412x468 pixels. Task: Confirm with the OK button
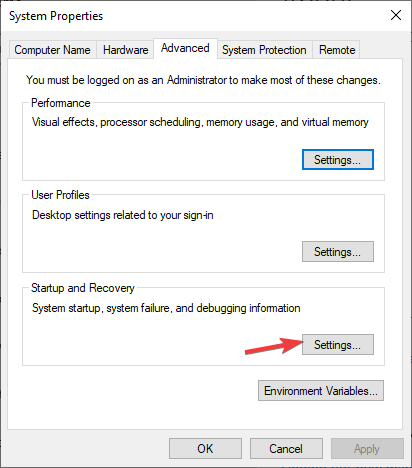tap(205, 449)
